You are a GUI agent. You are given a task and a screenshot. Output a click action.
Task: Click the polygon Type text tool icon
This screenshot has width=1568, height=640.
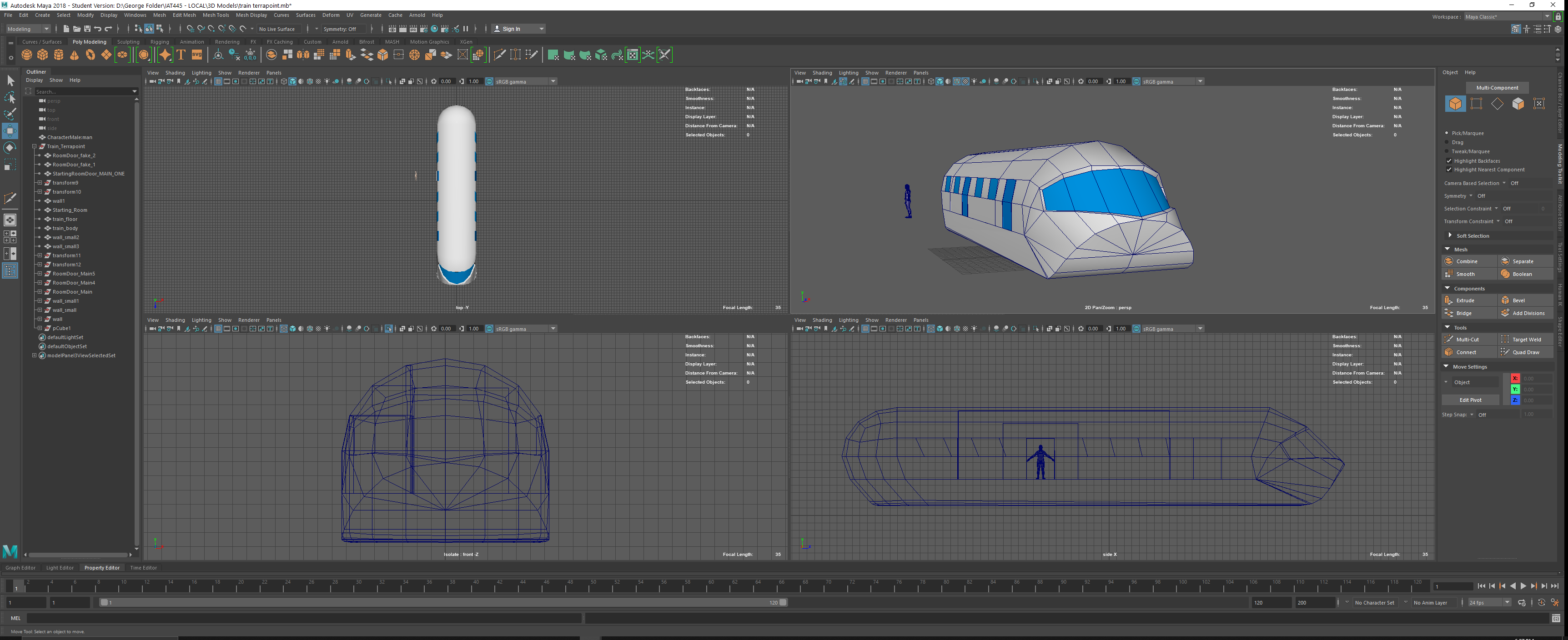181,55
